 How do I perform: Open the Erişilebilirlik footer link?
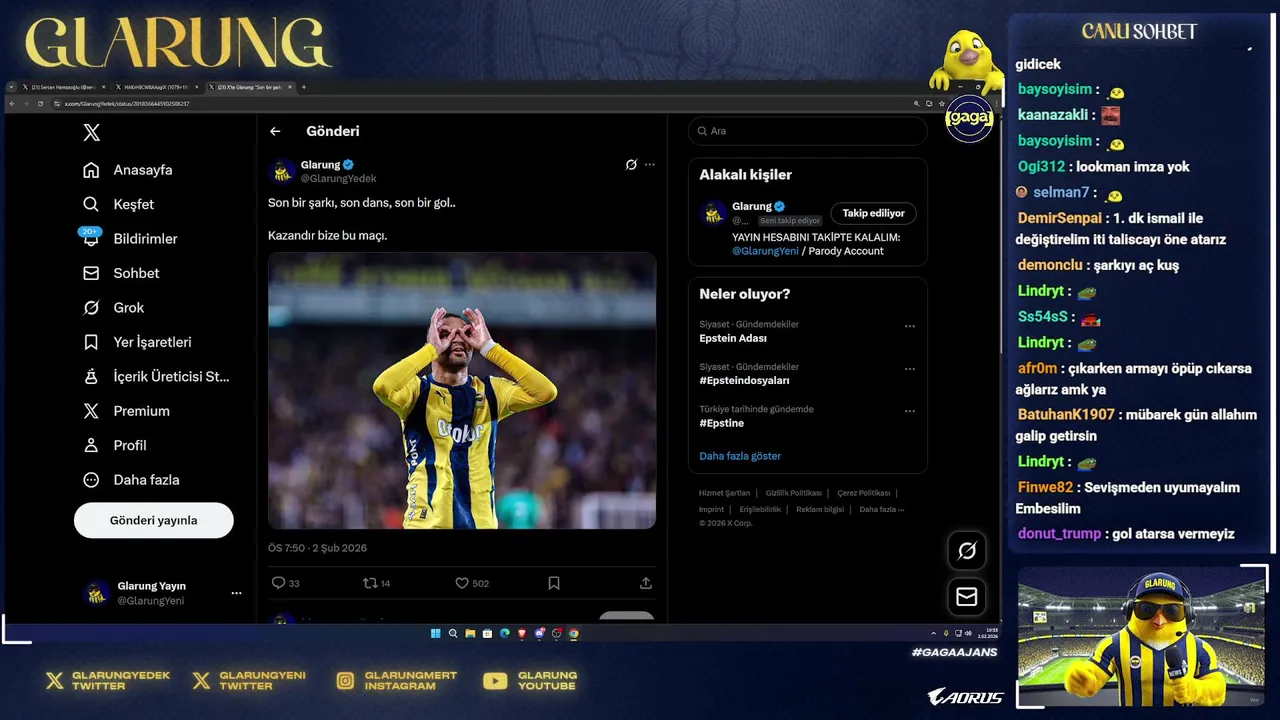pos(760,509)
